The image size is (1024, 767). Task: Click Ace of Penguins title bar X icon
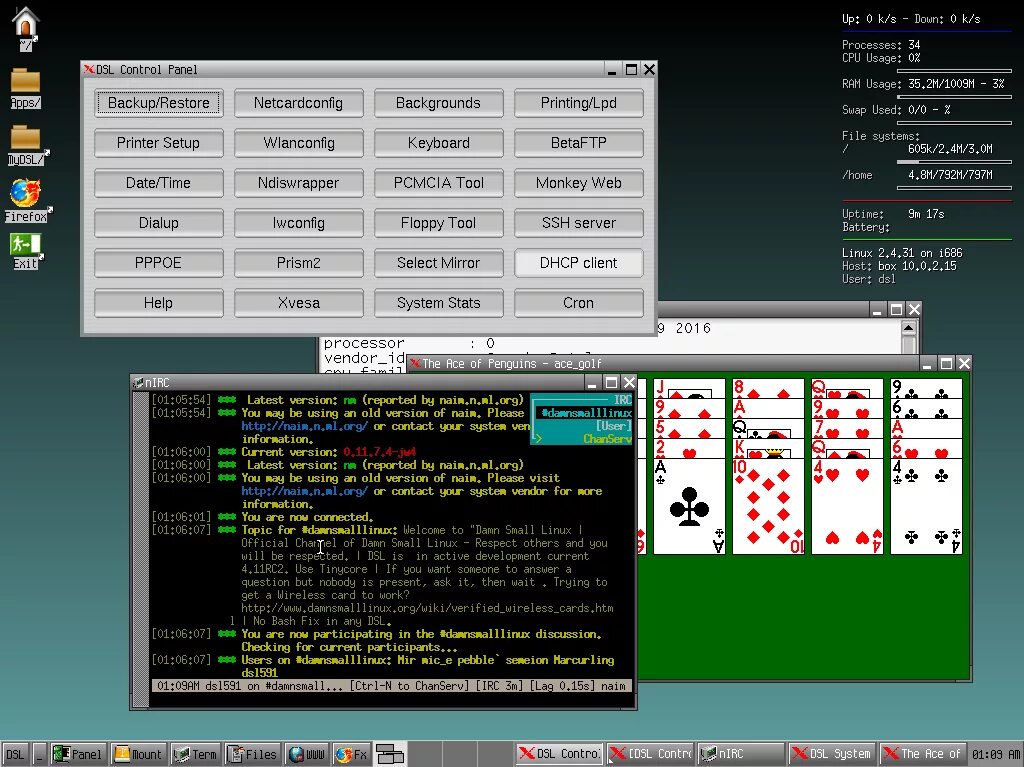415,363
